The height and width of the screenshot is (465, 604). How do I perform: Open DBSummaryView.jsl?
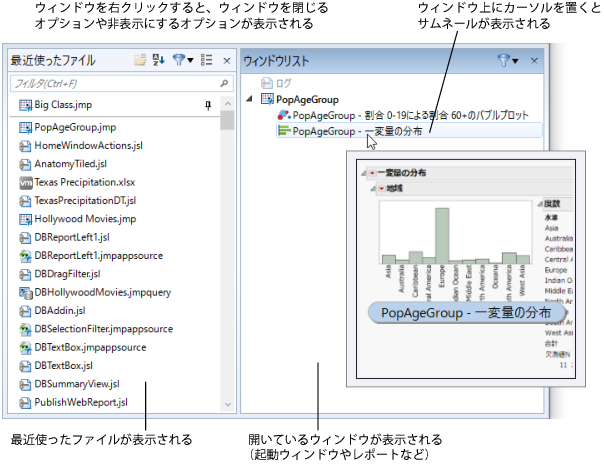(x=77, y=384)
